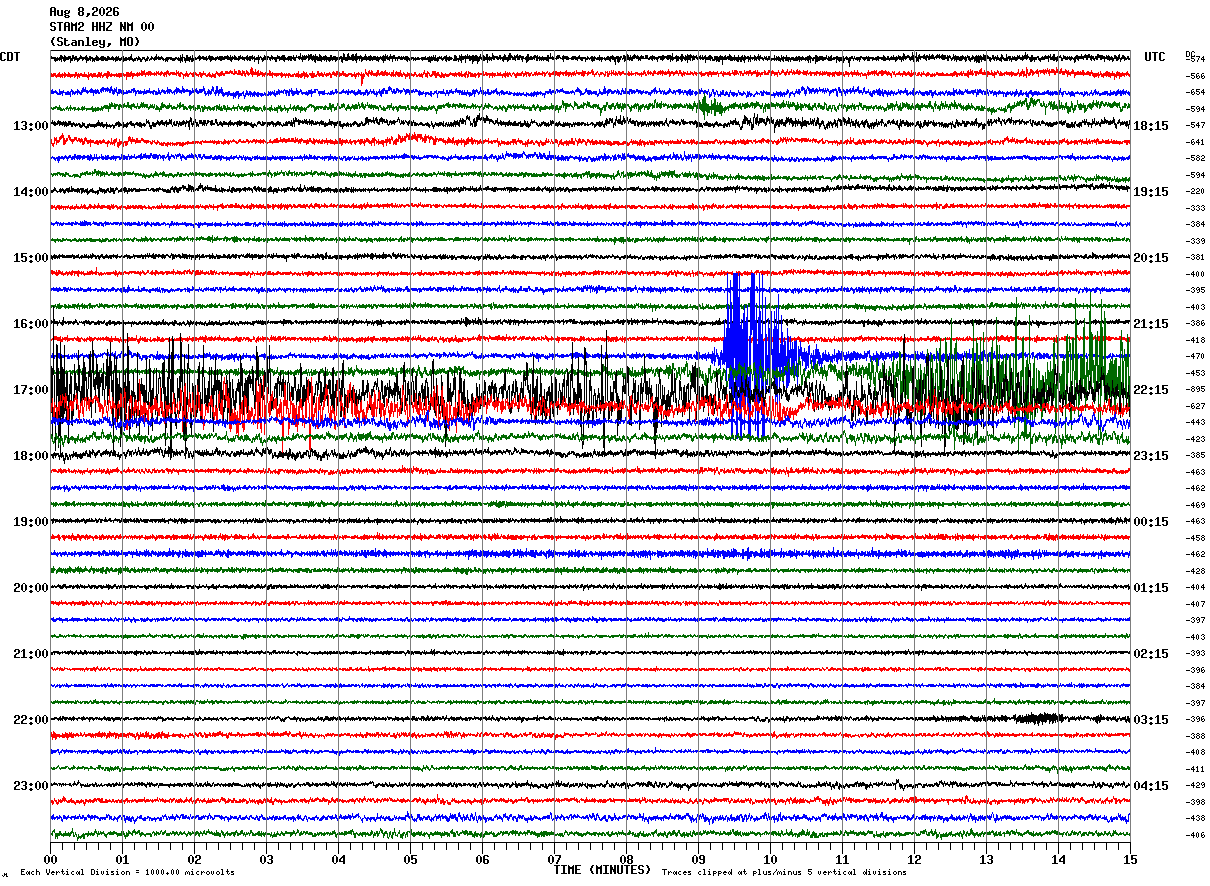This screenshot has height=886, width=1210.
Task: Select the 20:00 CDT time label
Action: point(31,587)
